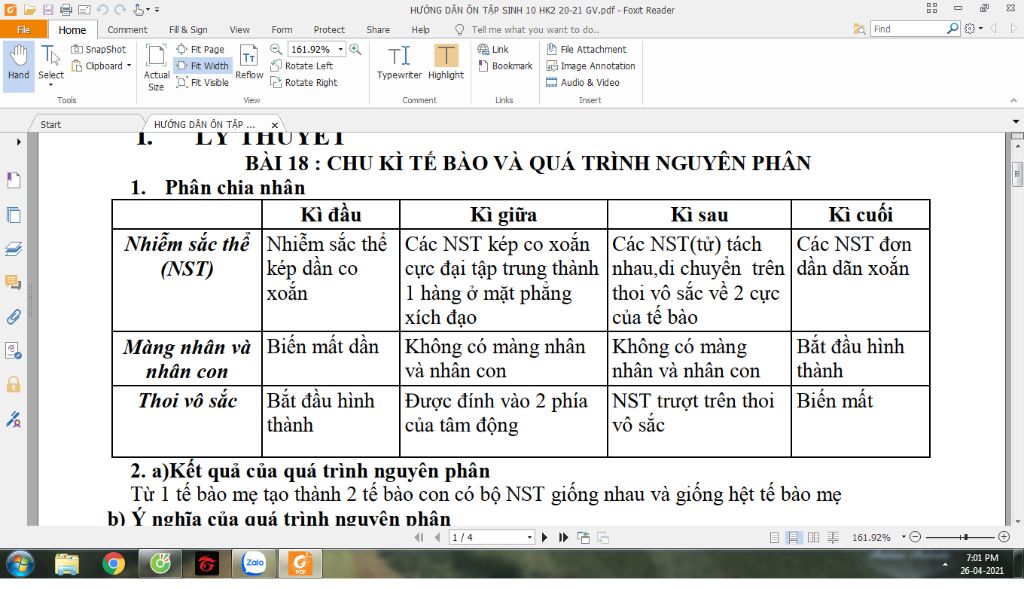Toggle Fit Width view mode
This screenshot has height=589, width=1024.
pyautogui.click(x=202, y=66)
